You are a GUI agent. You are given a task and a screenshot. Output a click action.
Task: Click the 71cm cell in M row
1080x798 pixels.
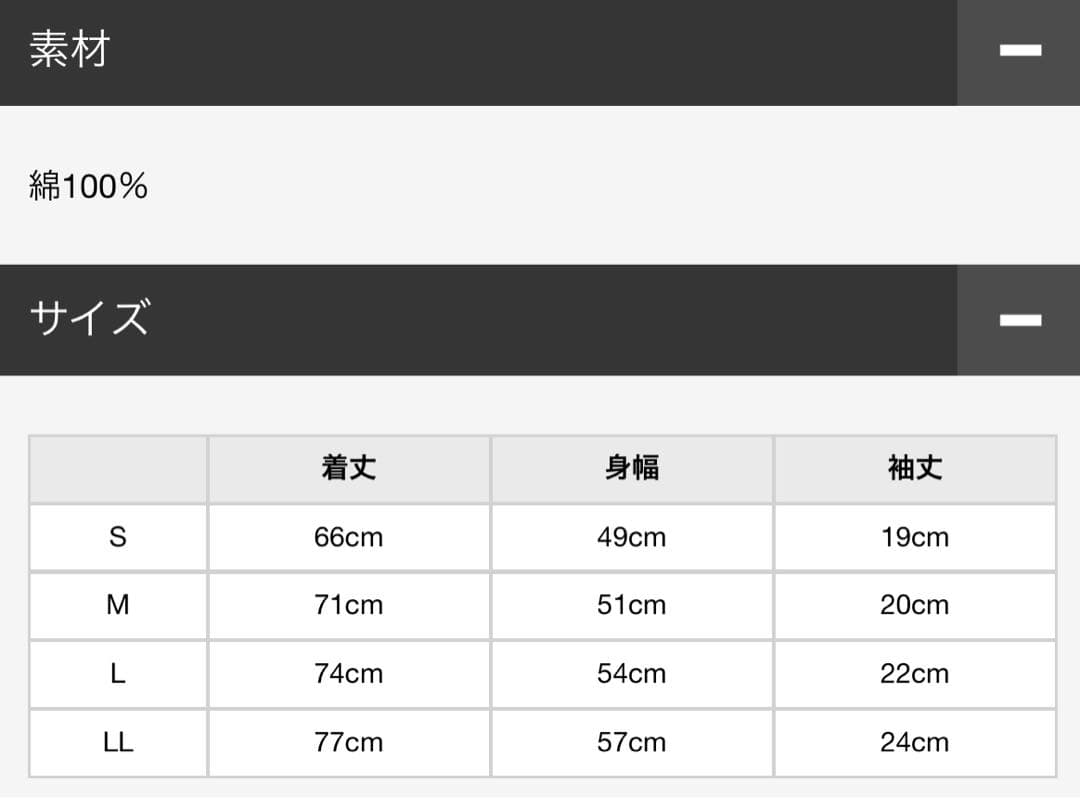pyautogui.click(x=348, y=605)
